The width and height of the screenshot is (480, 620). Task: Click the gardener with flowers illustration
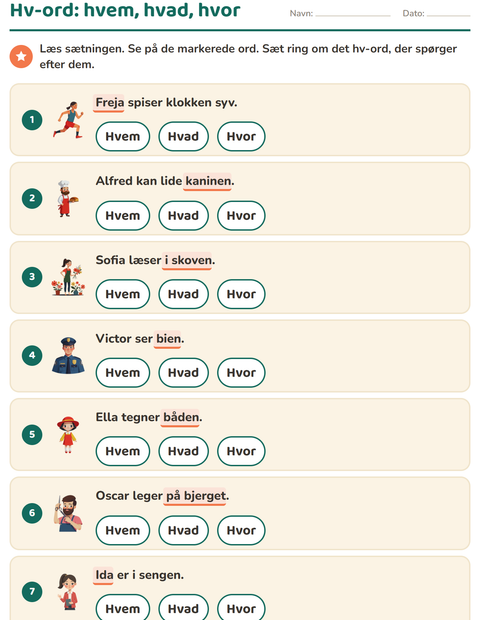pos(68,277)
